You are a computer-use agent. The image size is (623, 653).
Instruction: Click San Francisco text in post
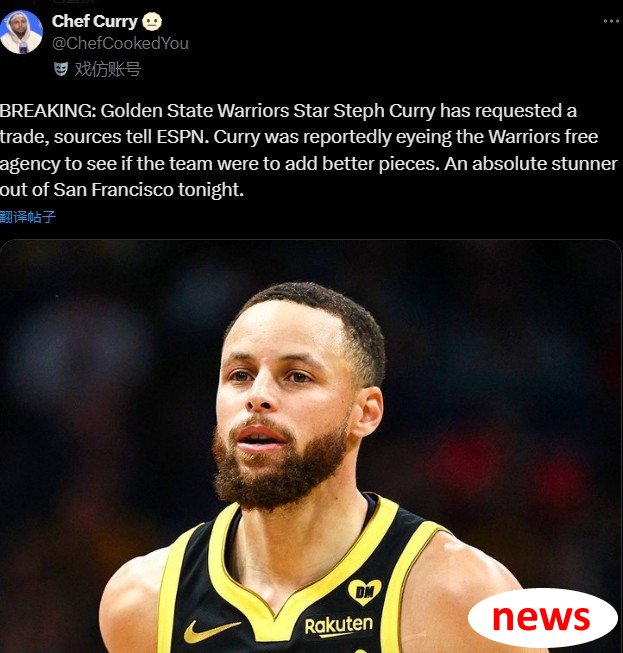(113, 190)
